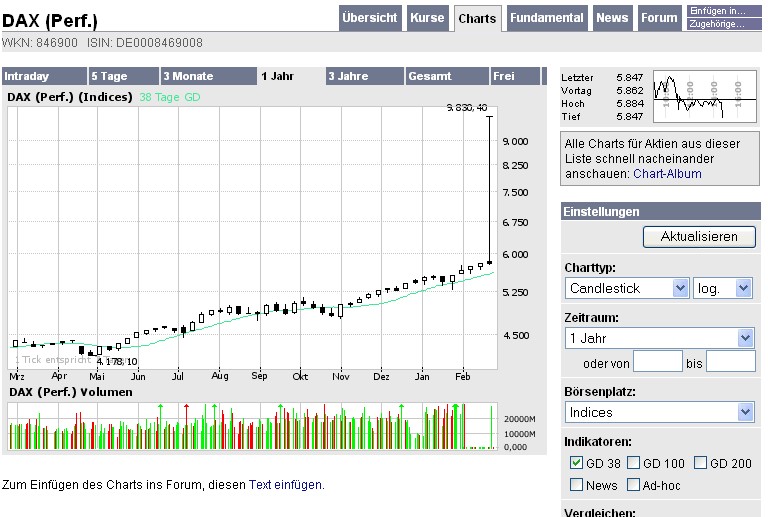768x517 pixels.
Task: Select the Frei chart range
Action: (515, 76)
